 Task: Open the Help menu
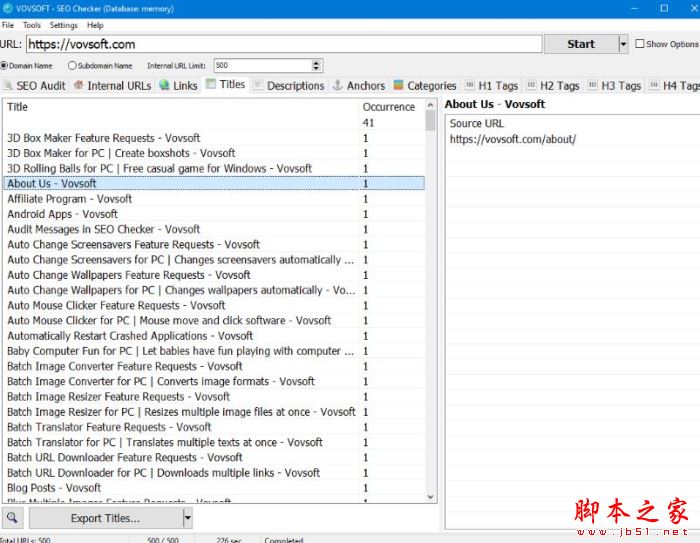(95, 25)
